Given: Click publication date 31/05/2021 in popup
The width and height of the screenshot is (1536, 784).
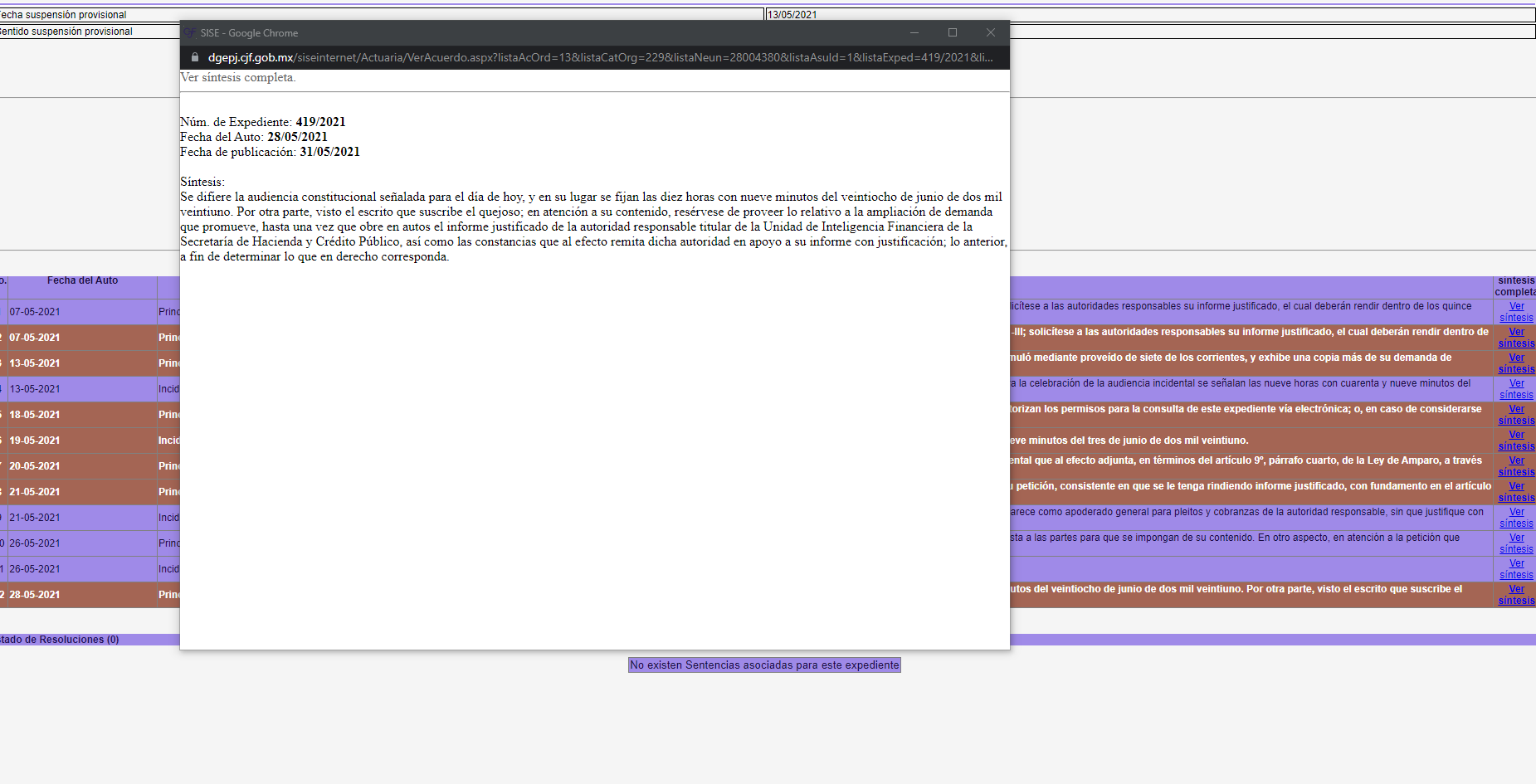Looking at the screenshot, I should pos(329,152).
